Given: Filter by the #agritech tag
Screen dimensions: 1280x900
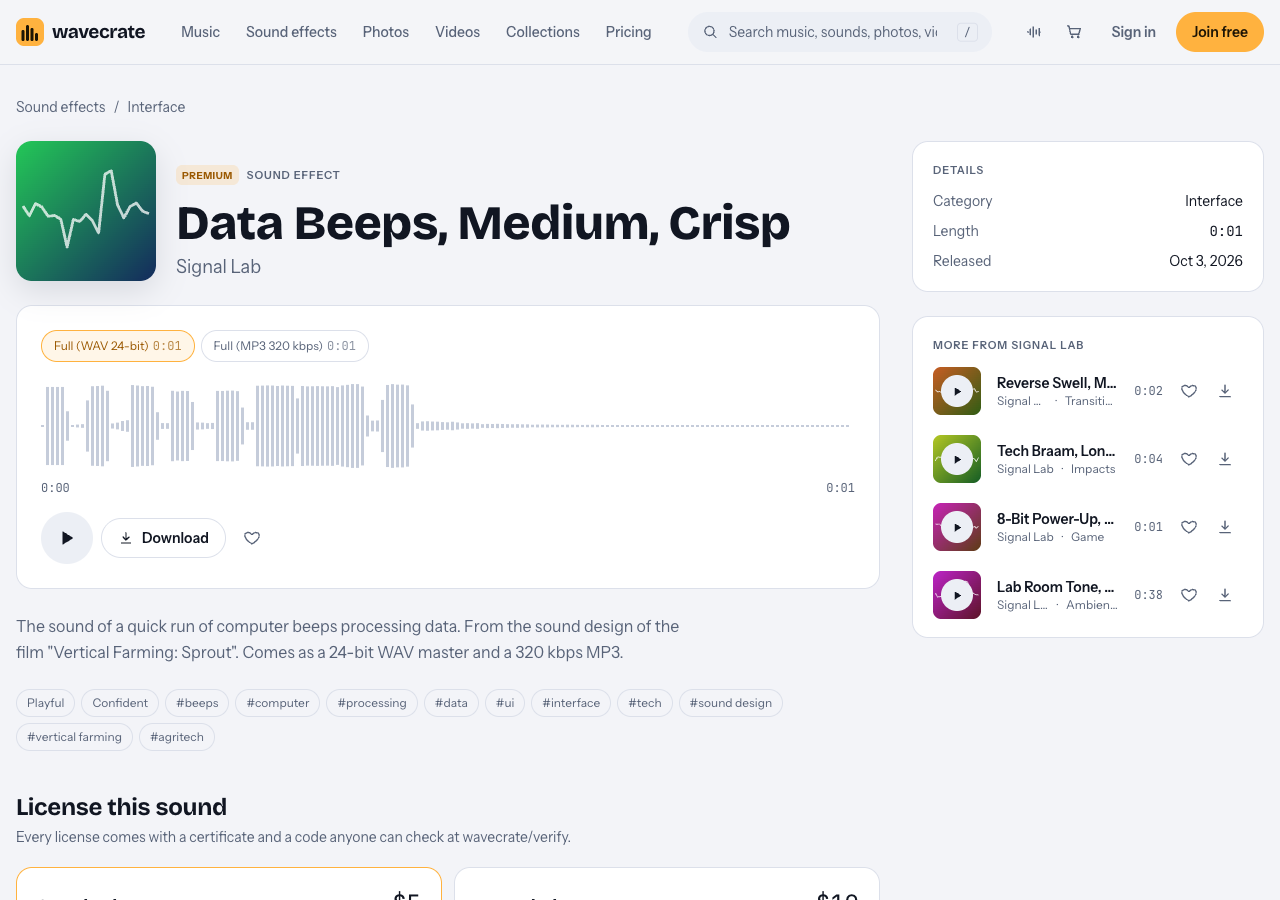Looking at the screenshot, I should 177,737.
